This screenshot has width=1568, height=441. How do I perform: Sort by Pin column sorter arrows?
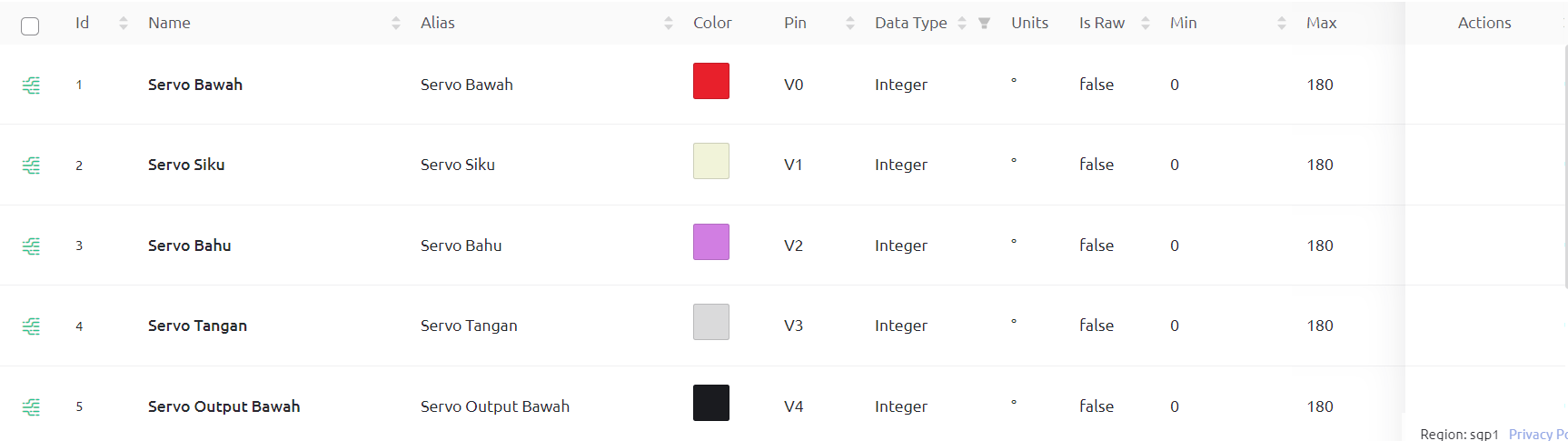850,24
